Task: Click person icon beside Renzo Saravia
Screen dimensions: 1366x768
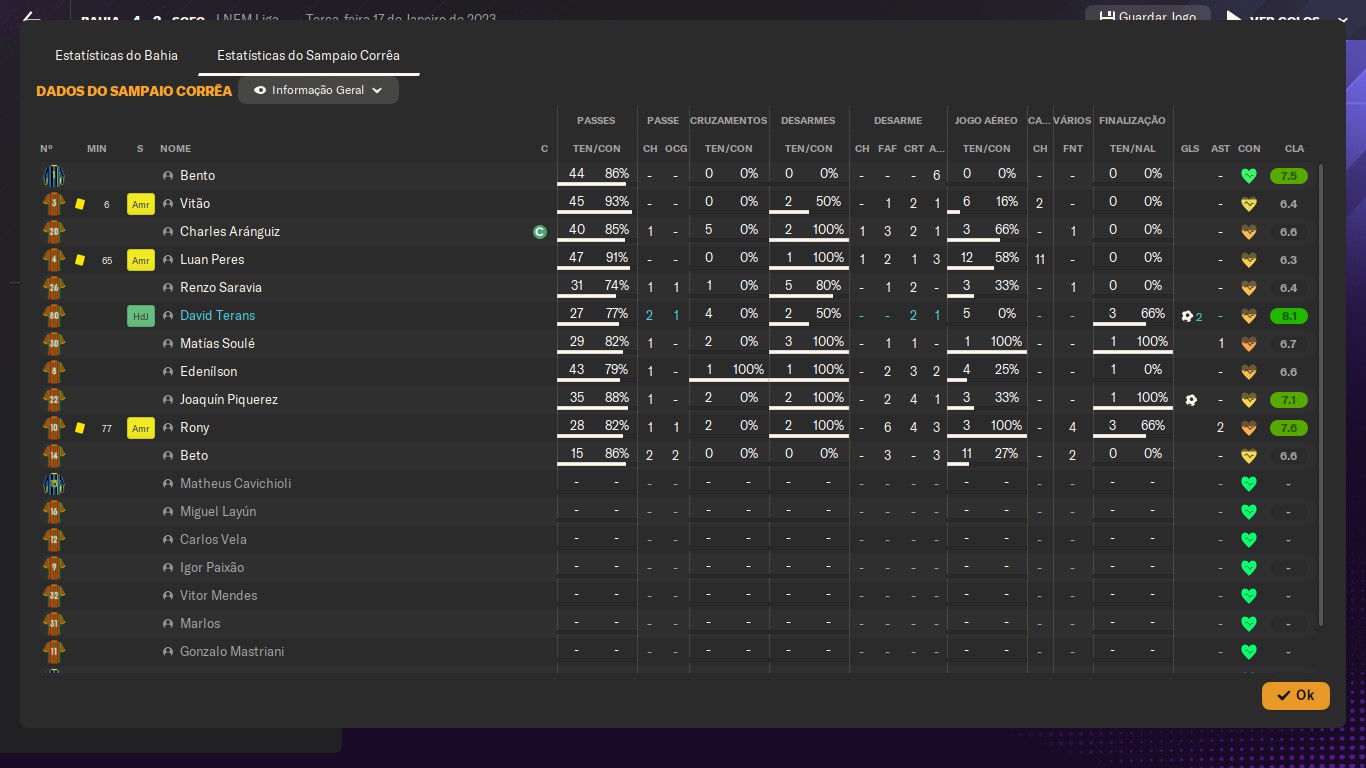Action: pos(168,288)
